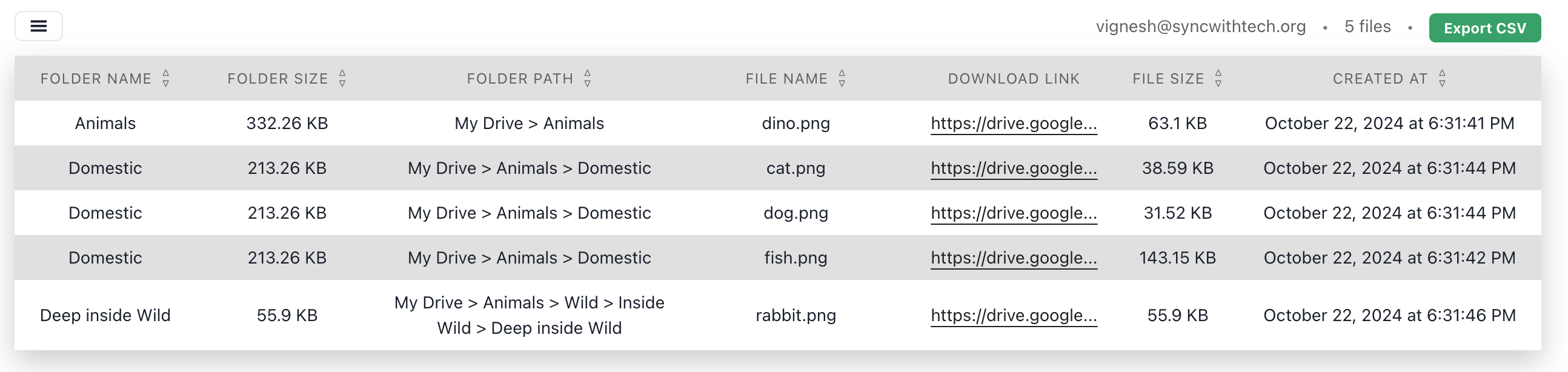Click the descending sort arrow on File Name
Screen dimensions: 1568x372
842,84
